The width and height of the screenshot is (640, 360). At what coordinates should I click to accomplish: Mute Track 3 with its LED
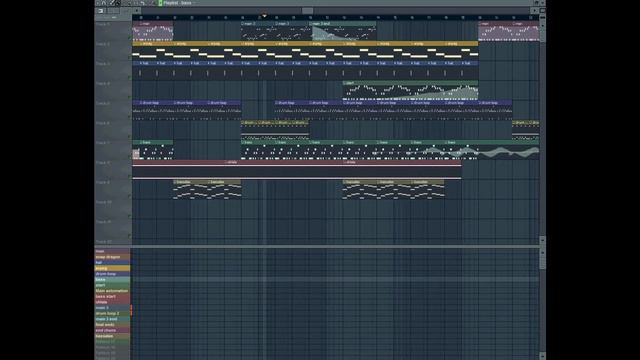click(x=130, y=77)
